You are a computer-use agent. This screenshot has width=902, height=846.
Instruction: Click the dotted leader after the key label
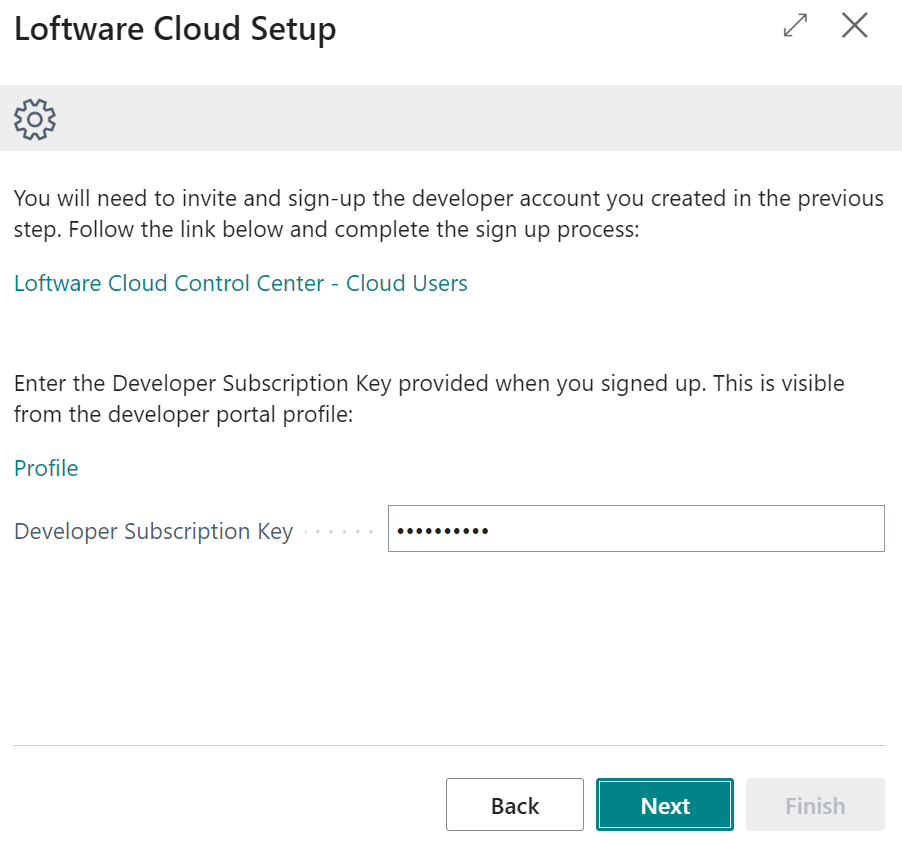[x=337, y=531]
